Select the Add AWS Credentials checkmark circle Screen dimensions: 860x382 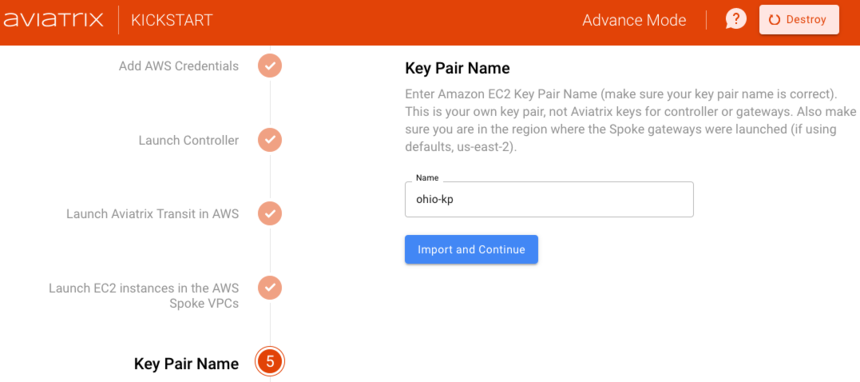269,66
